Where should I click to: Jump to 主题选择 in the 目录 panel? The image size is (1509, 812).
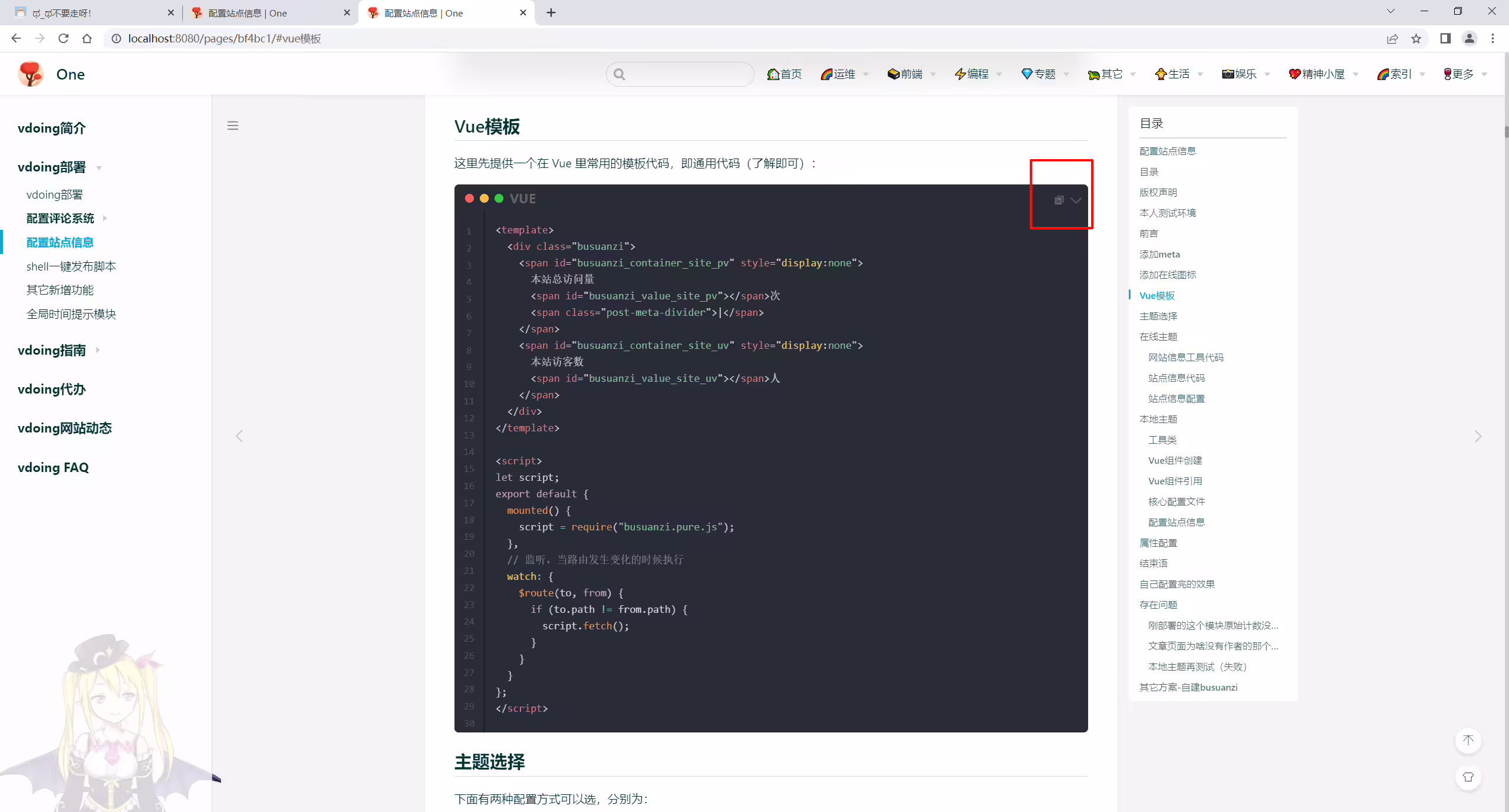1158,316
